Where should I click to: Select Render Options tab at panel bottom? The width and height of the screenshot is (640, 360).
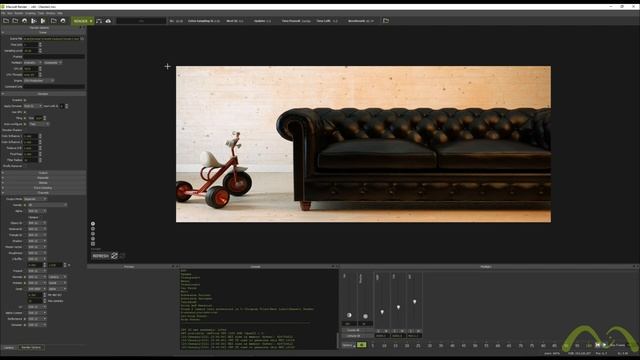point(31,347)
